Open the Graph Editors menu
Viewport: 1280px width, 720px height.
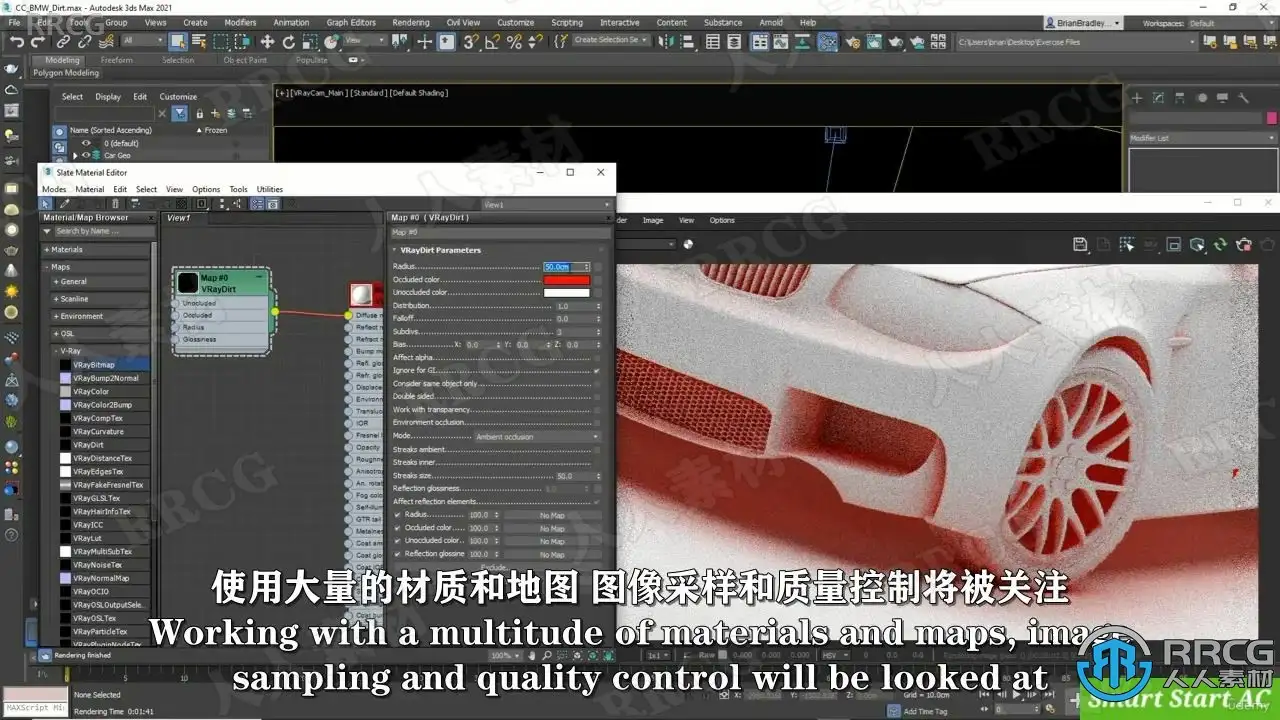click(x=351, y=22)
